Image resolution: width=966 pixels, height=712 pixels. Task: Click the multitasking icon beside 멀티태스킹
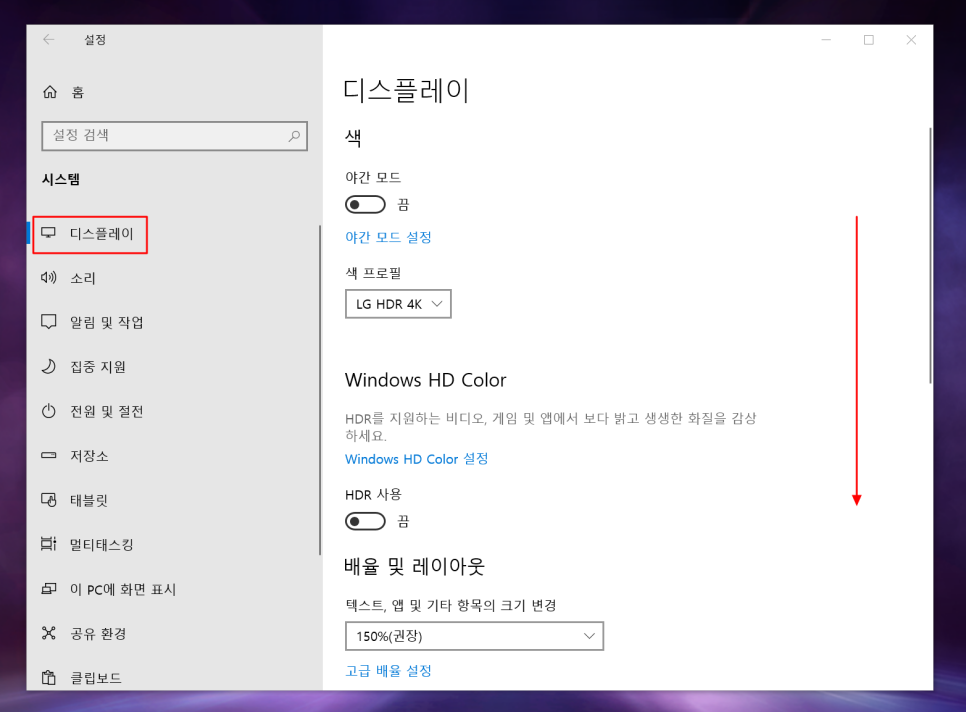49,544
